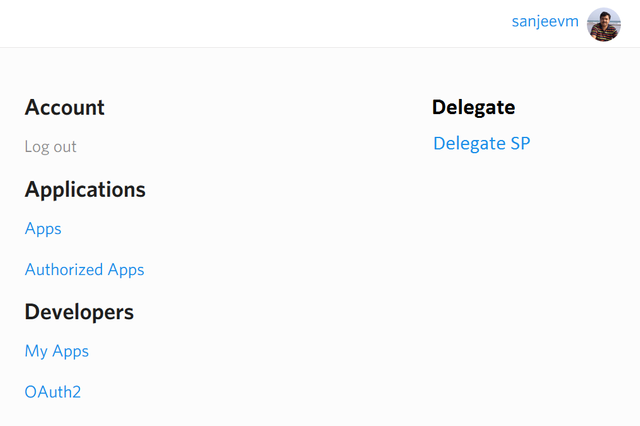
Task: Click the user profile avatar photo
Action: click(x=604, y=24)
